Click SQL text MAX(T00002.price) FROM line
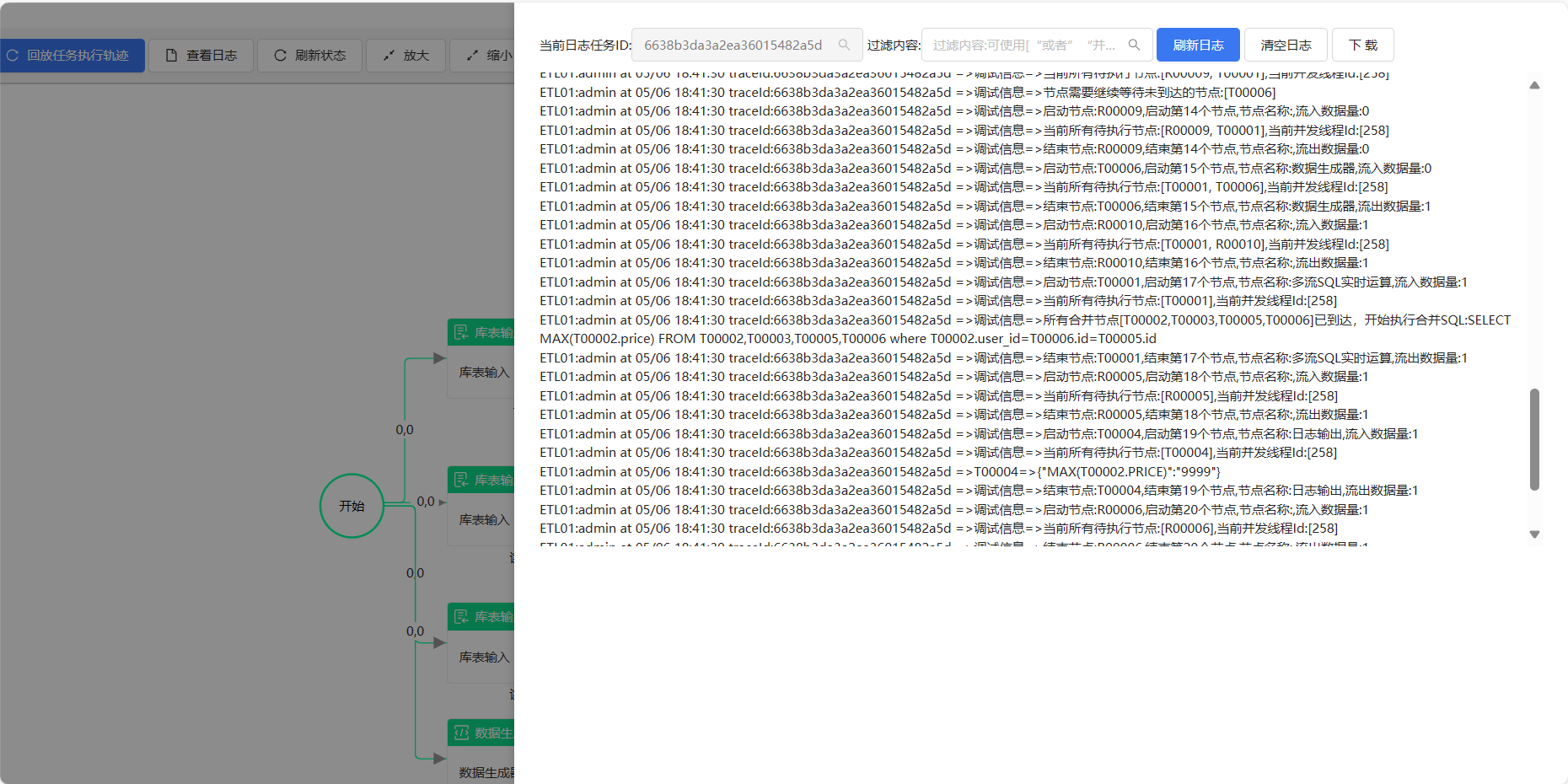This screenshot has height=784, width=1568. 848,339
